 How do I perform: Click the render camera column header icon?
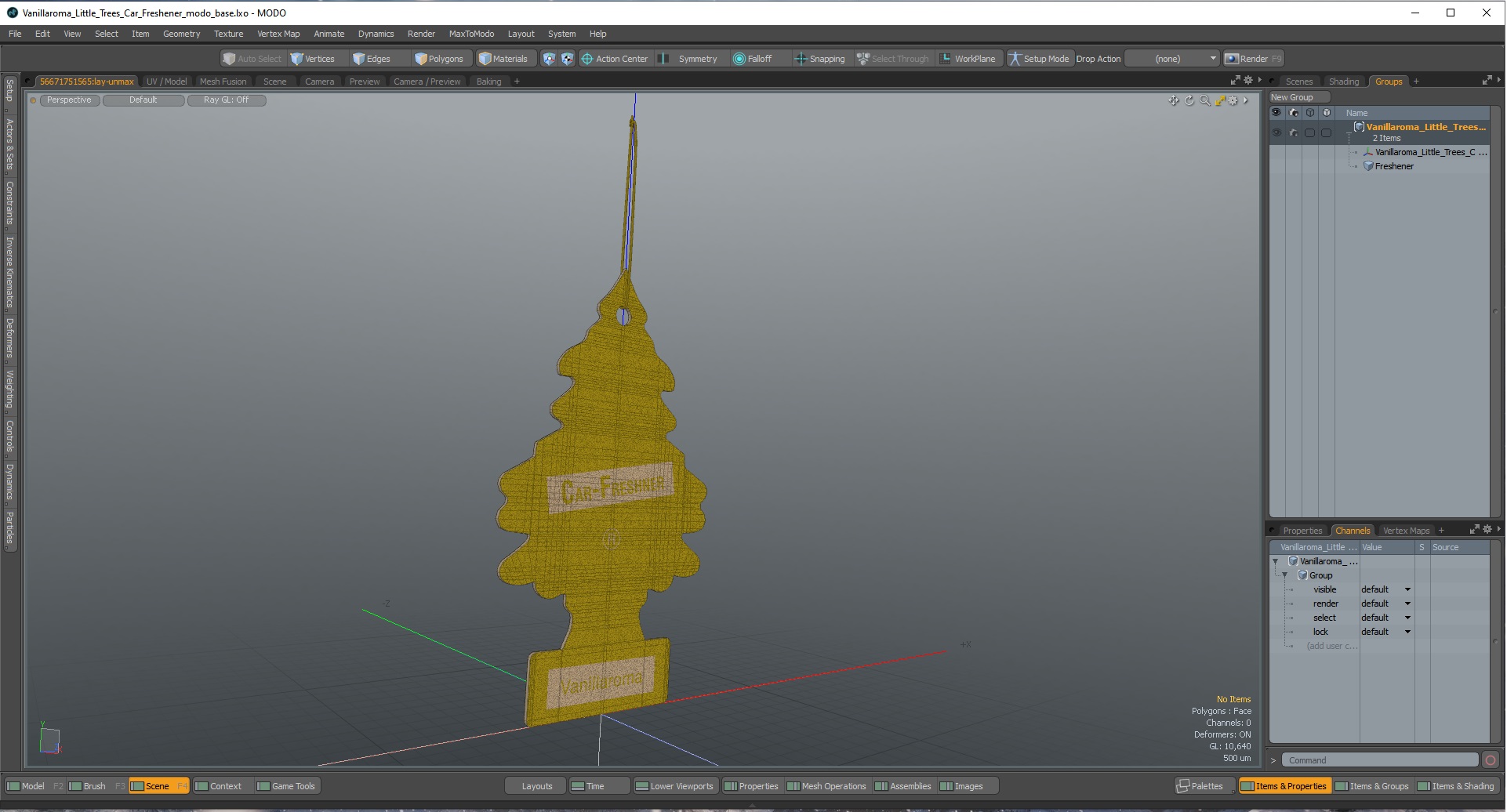click(x=1294, y=113)
